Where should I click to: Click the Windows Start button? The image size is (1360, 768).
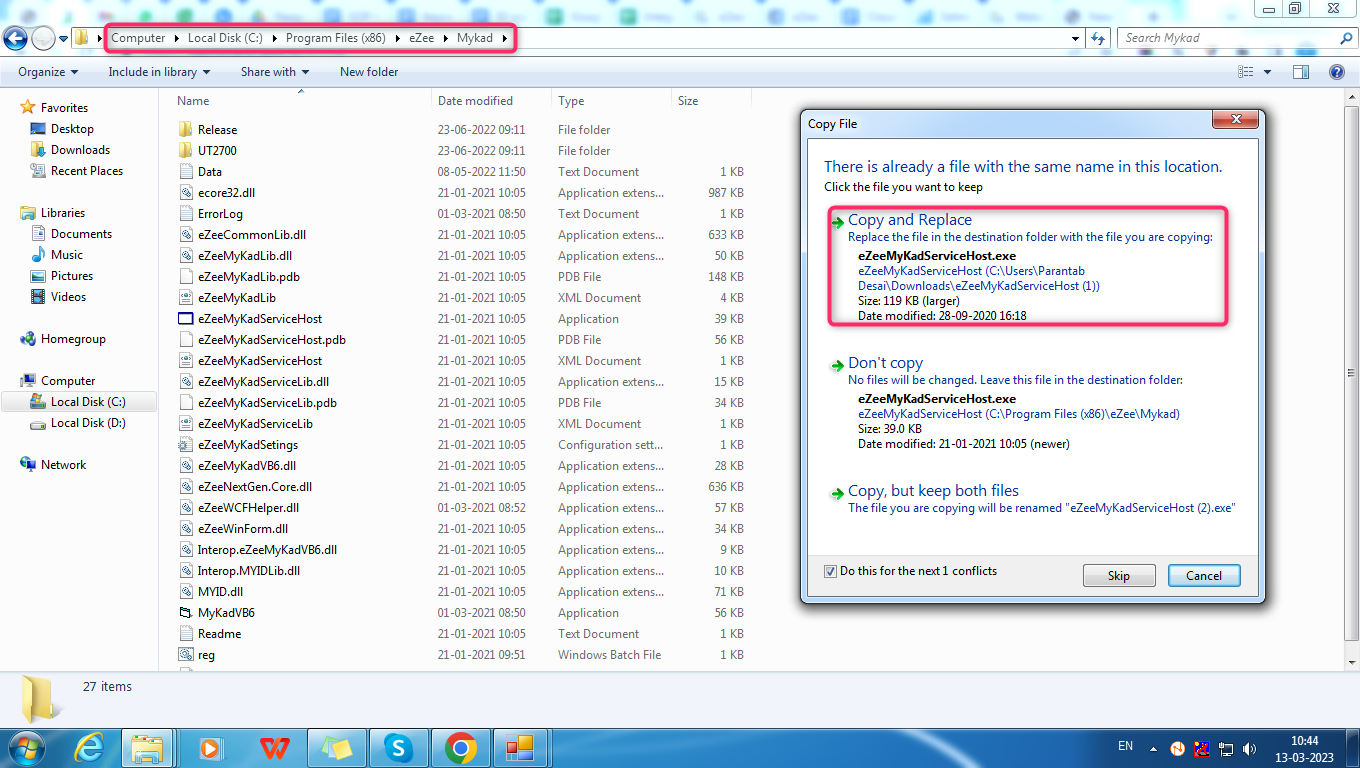26,748
